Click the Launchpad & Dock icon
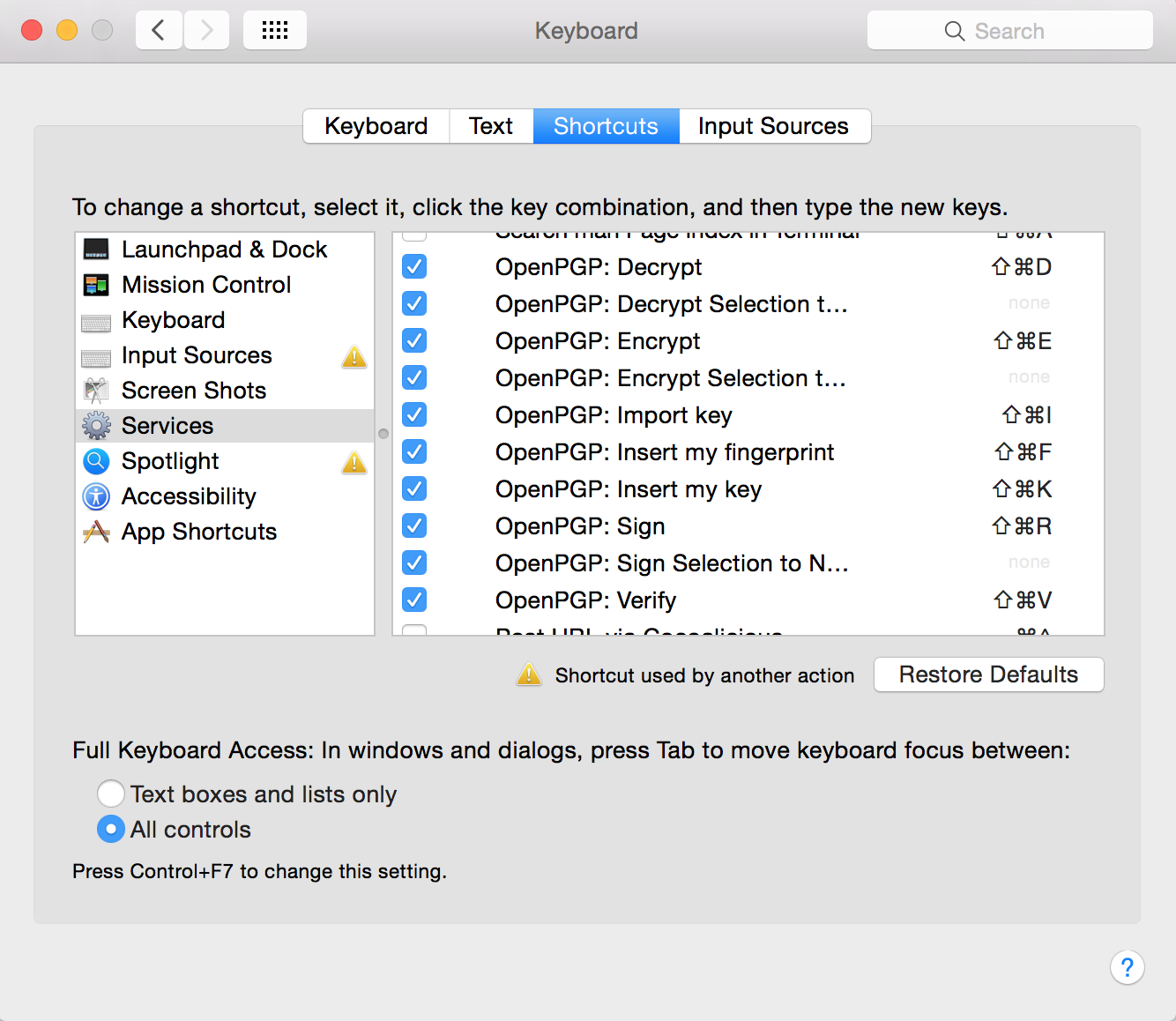 96,250
